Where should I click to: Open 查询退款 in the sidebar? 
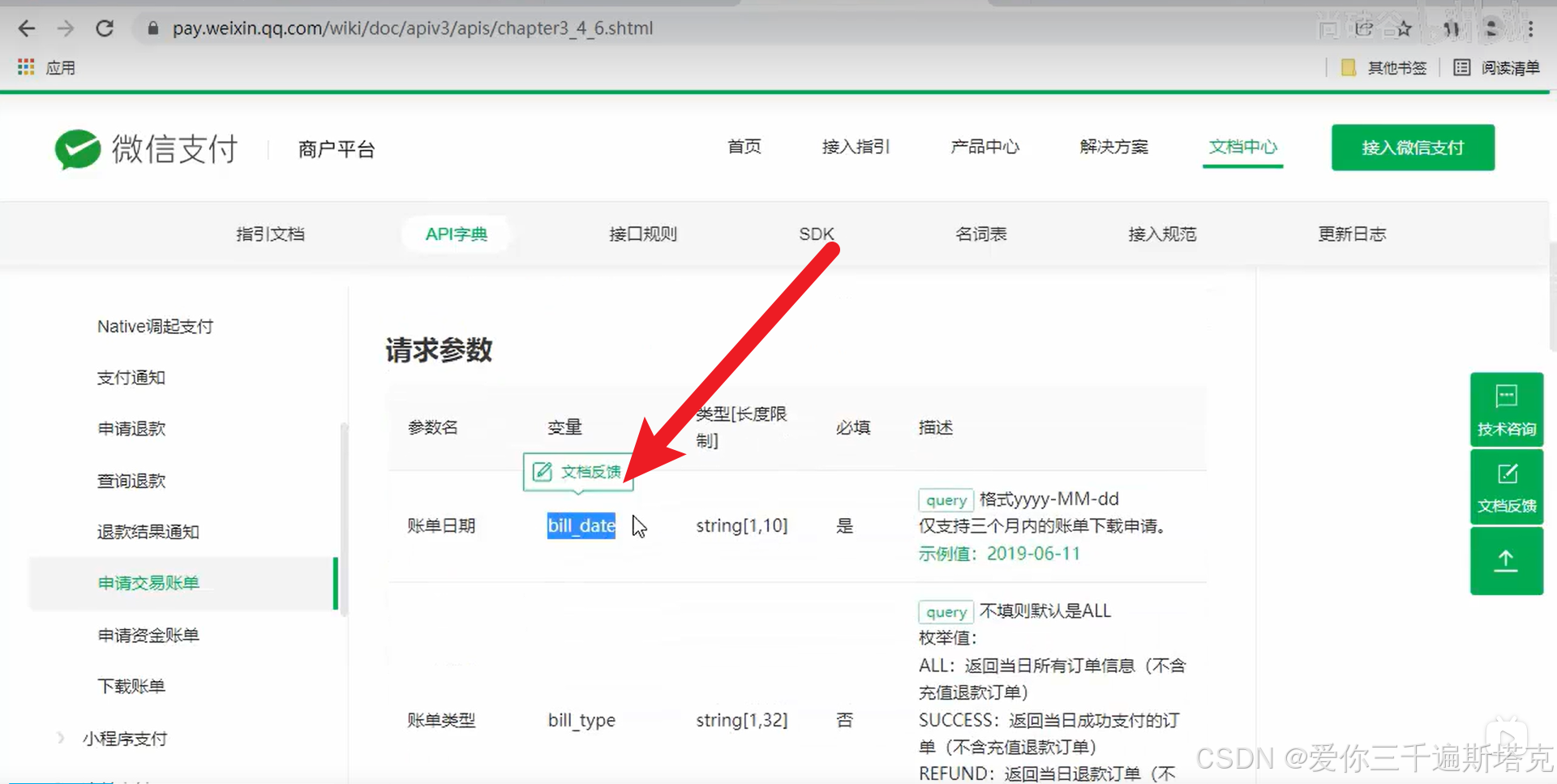coord(131,481)
